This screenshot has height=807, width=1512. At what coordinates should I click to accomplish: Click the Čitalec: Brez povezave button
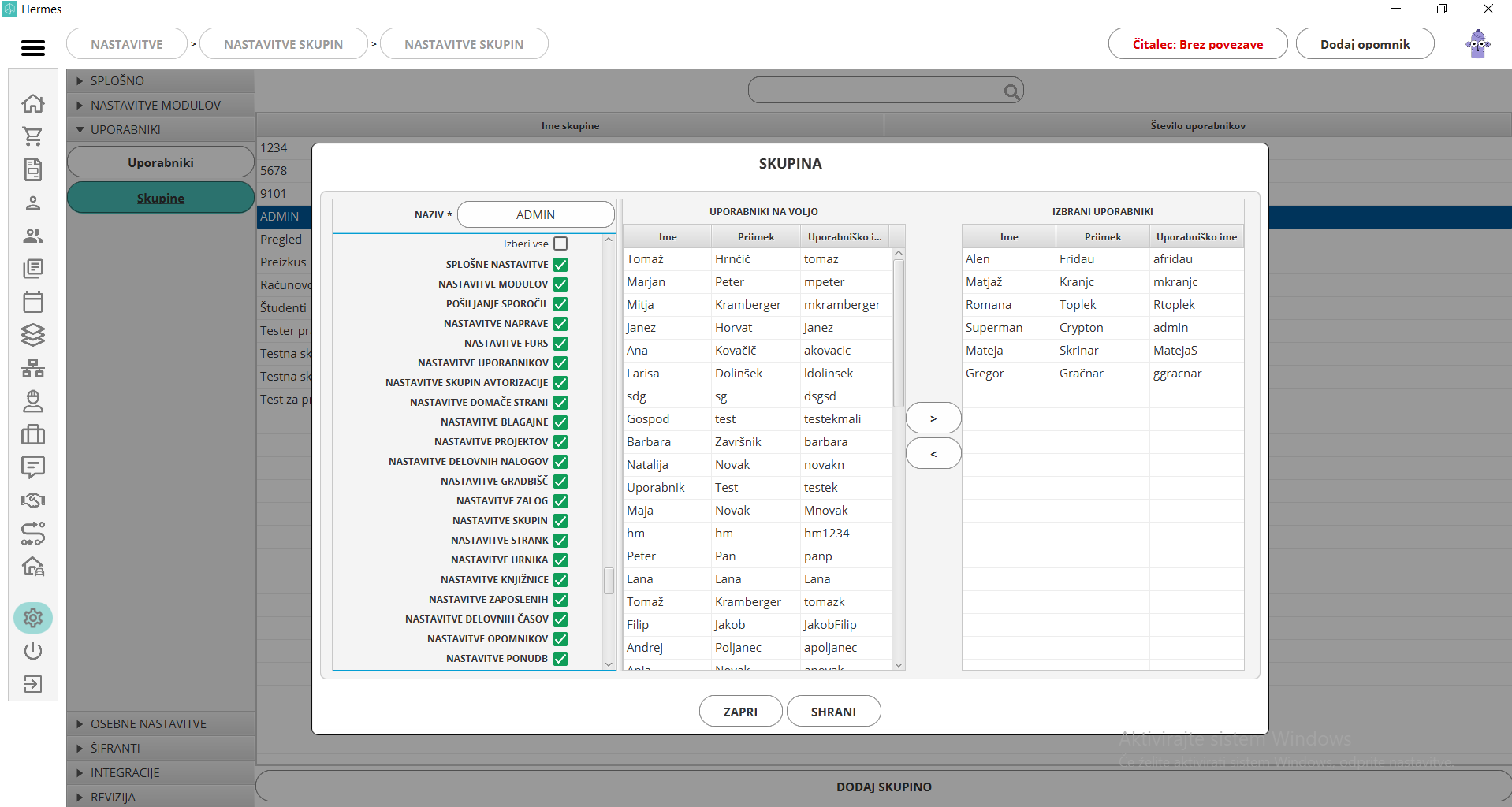(x=1198, y=44)
